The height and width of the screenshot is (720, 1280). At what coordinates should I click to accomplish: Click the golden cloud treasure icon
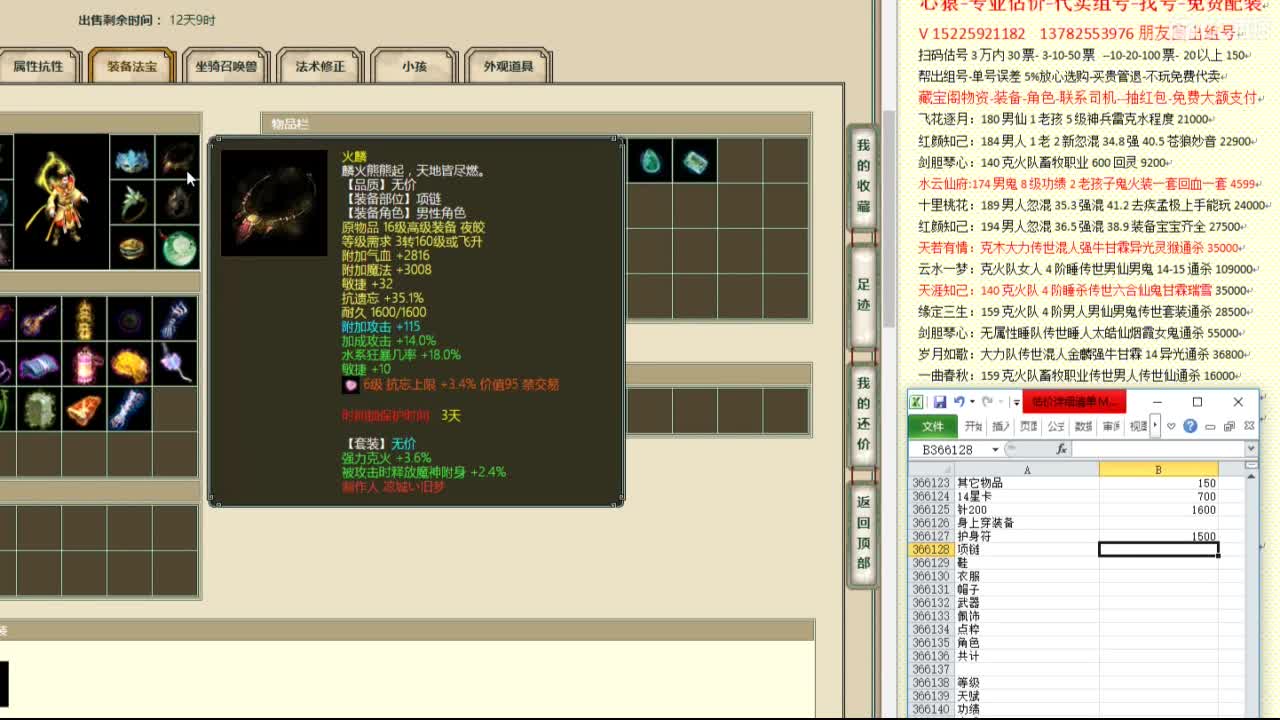click(130, 364)
